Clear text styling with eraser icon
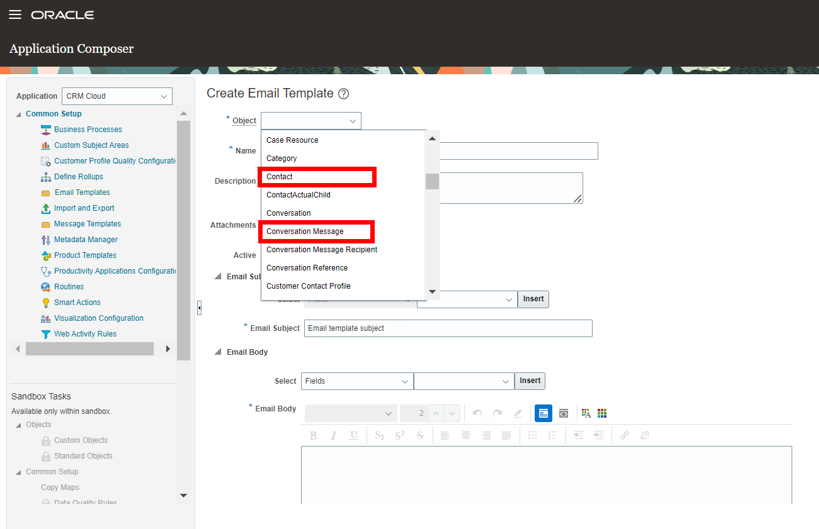The image size is (819, 529). (x=518, y=413)
